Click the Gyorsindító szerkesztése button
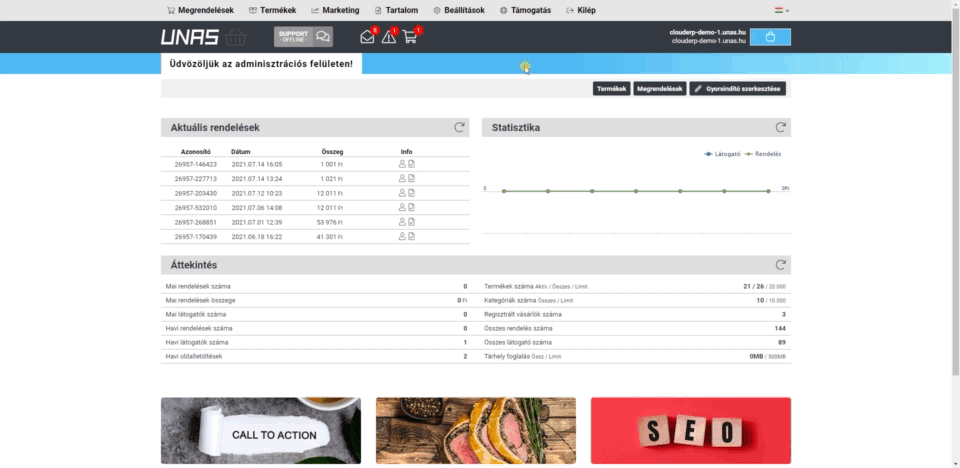Viewport: 960px width, 468px height. (738, 89)
